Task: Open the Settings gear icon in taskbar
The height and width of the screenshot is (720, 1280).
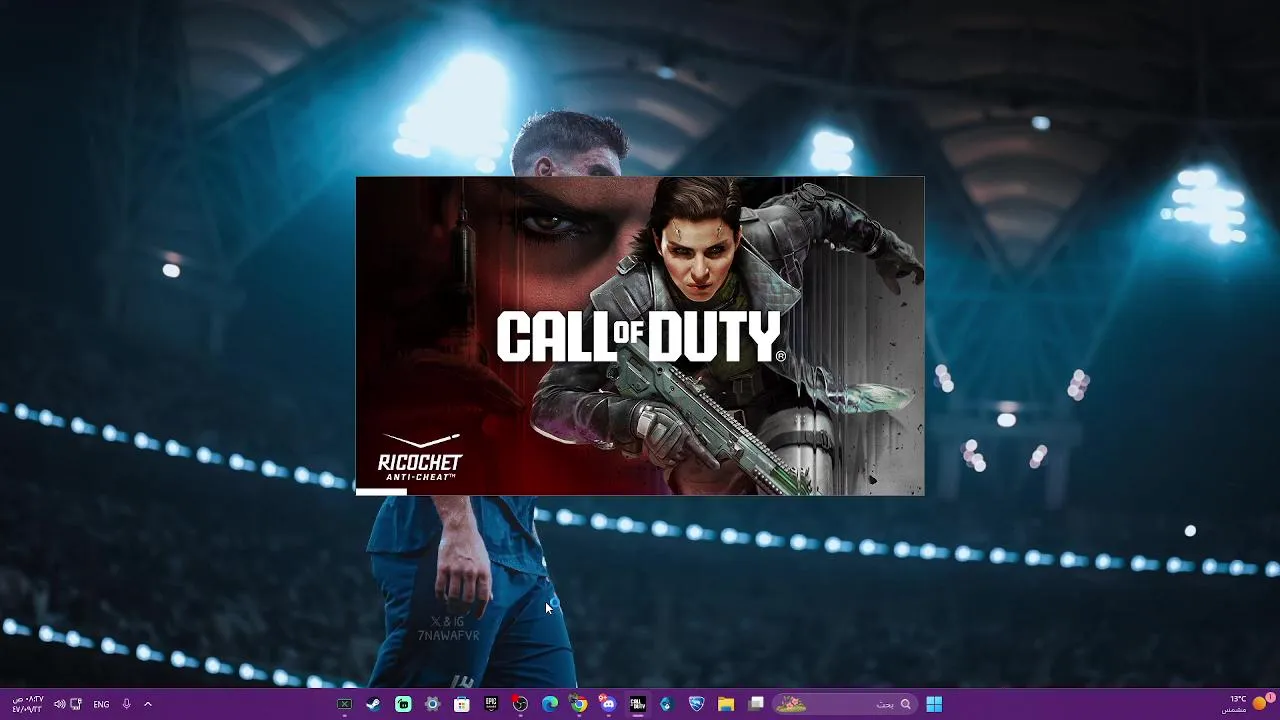Action: pos(432,704)
